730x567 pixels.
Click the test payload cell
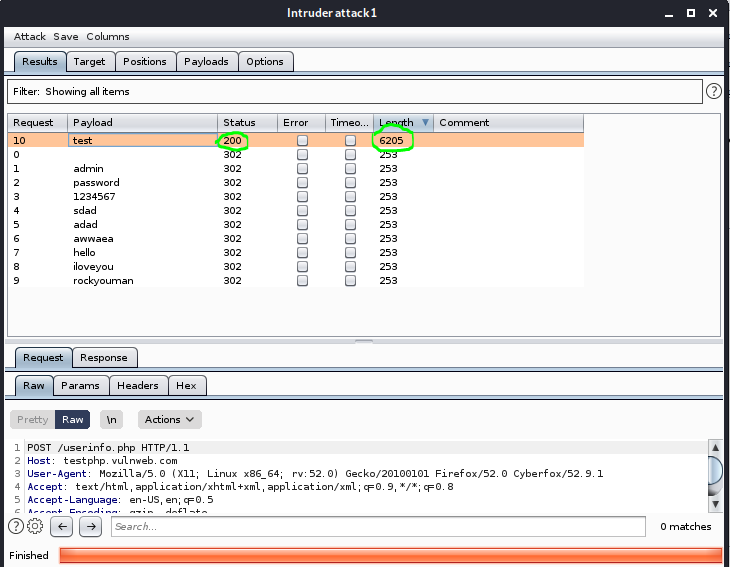click(142, 140)
